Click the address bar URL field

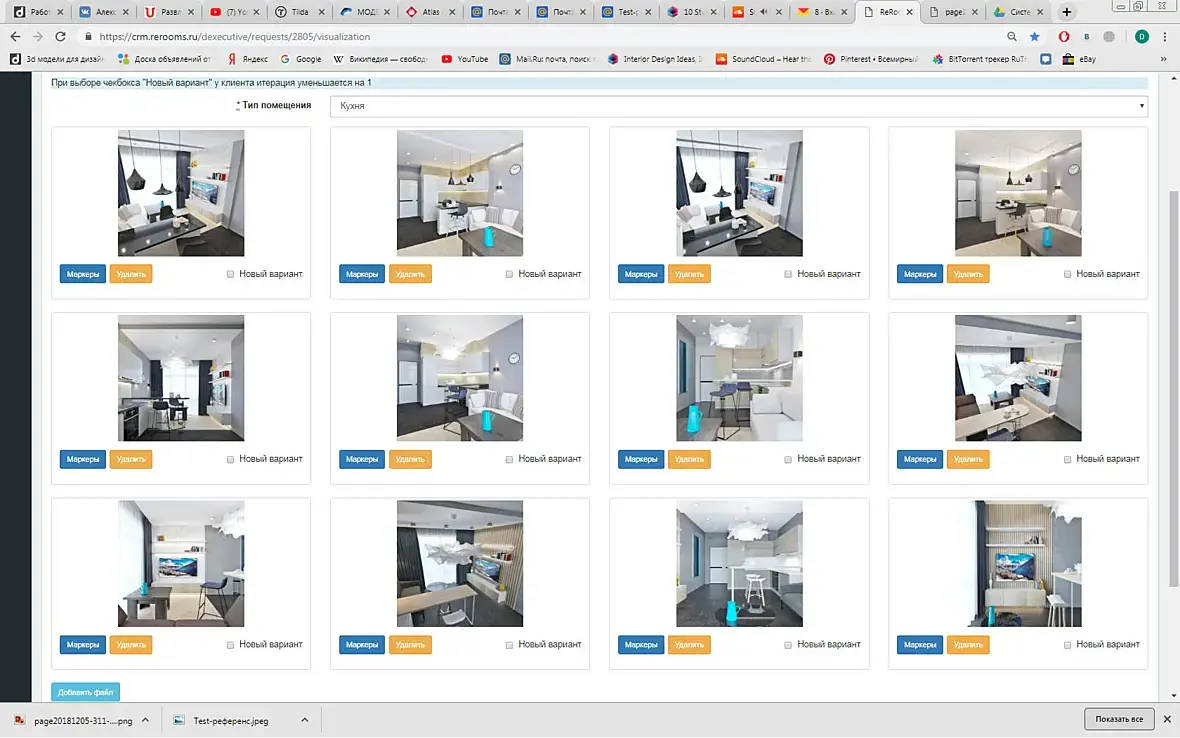(542, 36)
